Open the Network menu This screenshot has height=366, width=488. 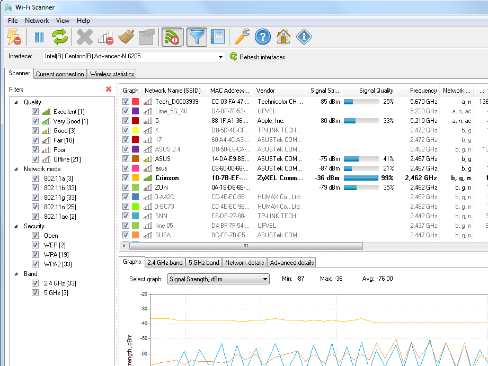37,21
